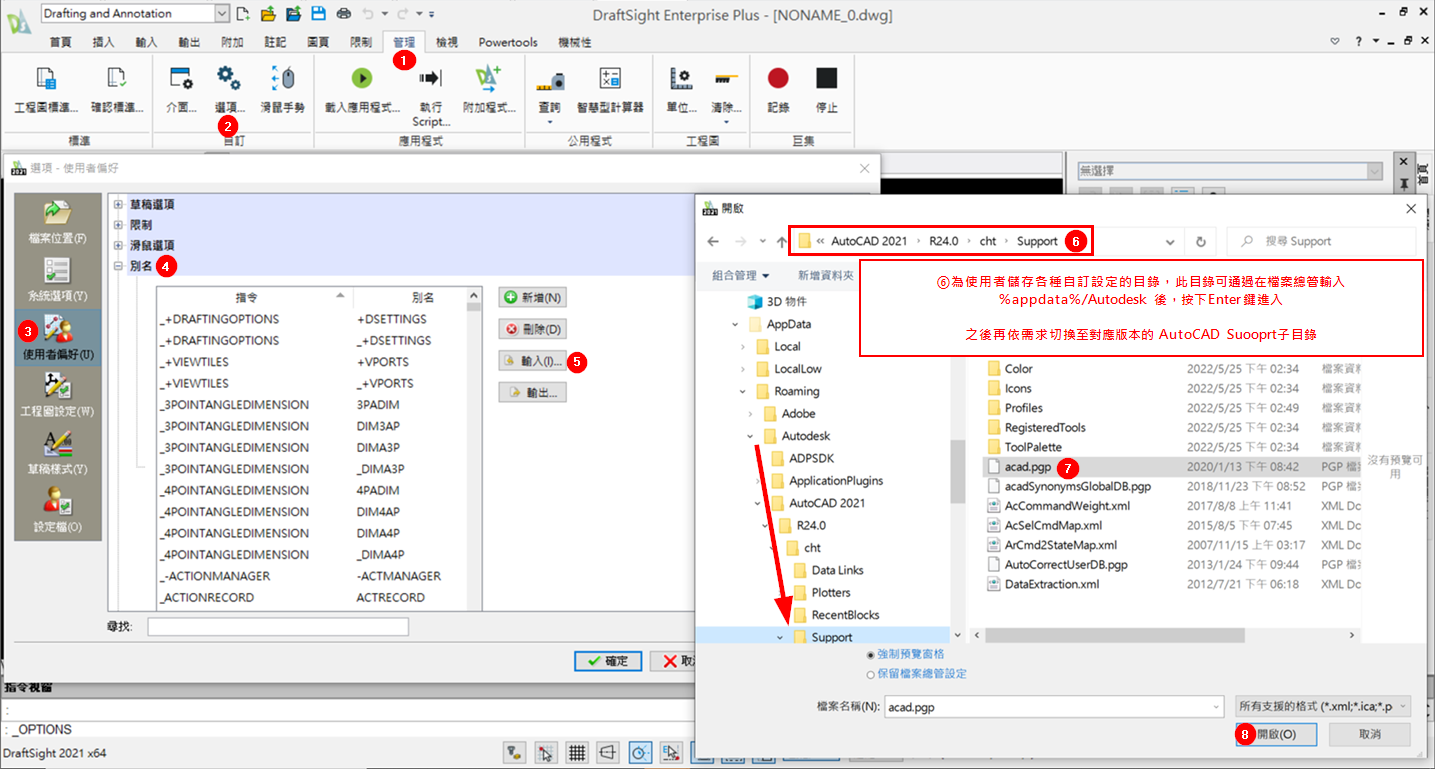Click 取消 button in Open dialog
The image size is (1435, 769).
point(1369,734)
